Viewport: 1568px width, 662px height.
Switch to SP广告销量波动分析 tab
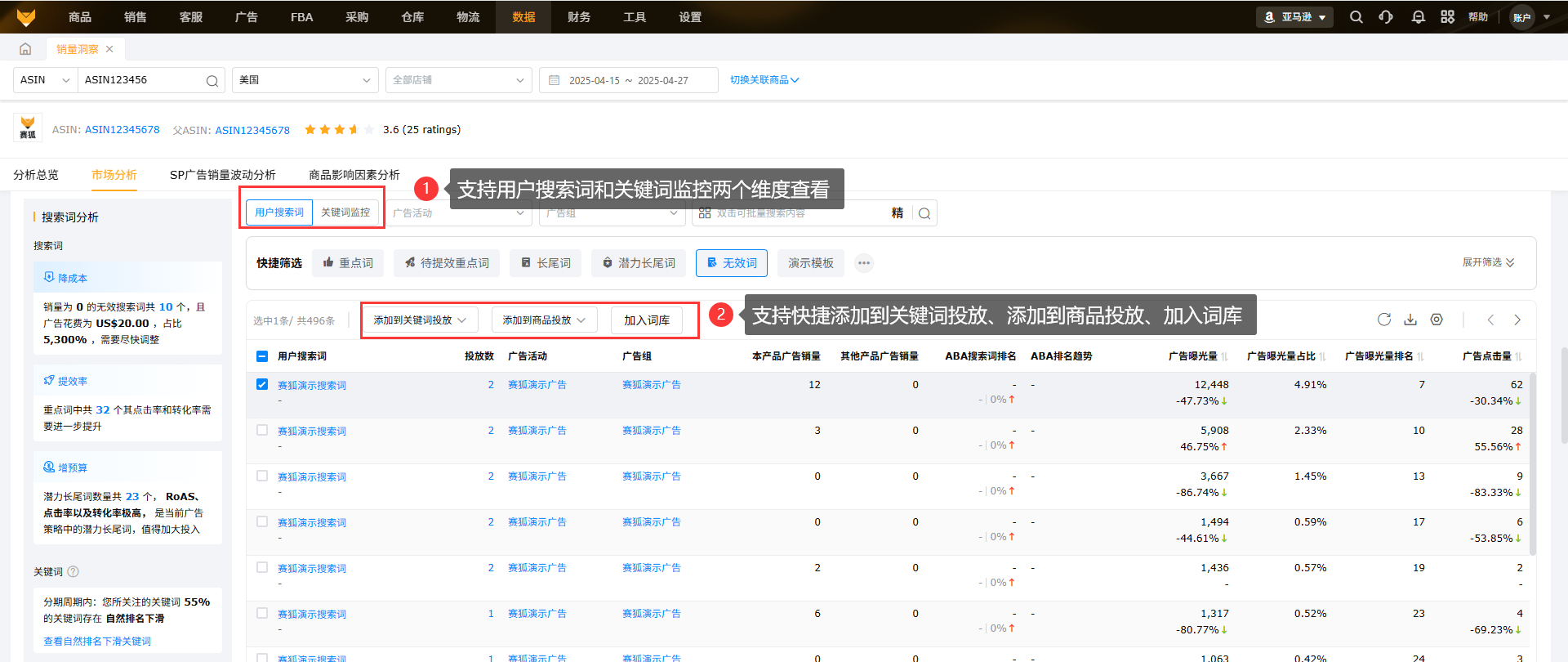point(222,175)
